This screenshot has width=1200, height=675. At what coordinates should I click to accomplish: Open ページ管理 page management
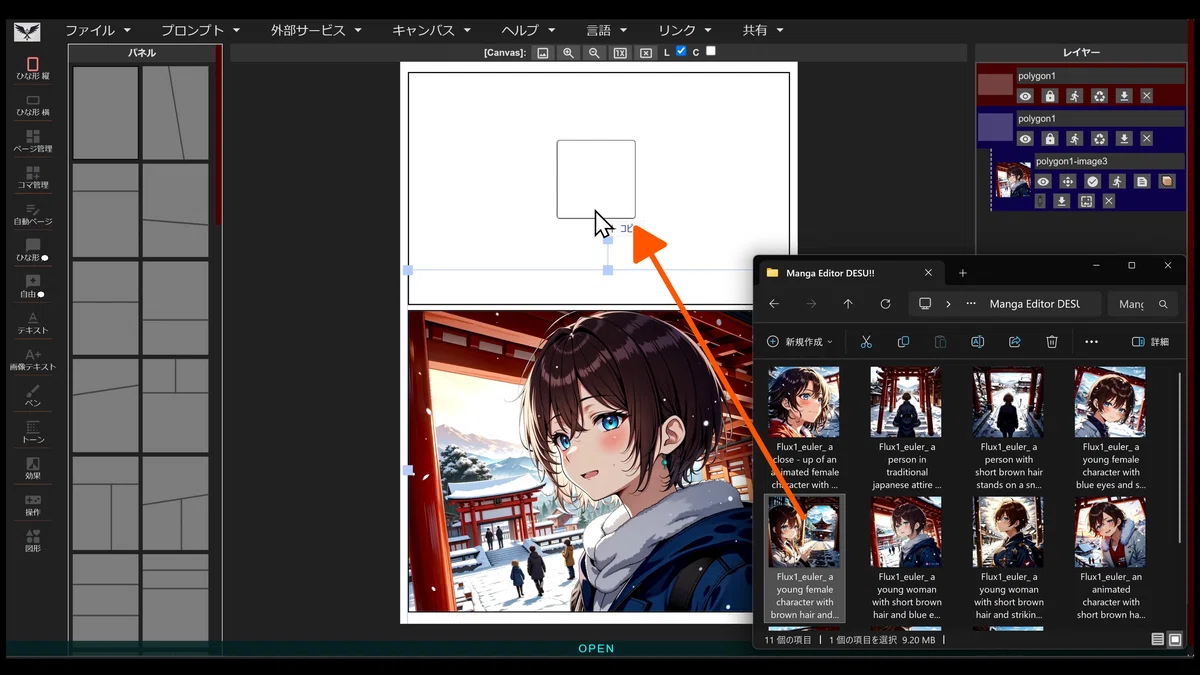[x=33, y=141]
